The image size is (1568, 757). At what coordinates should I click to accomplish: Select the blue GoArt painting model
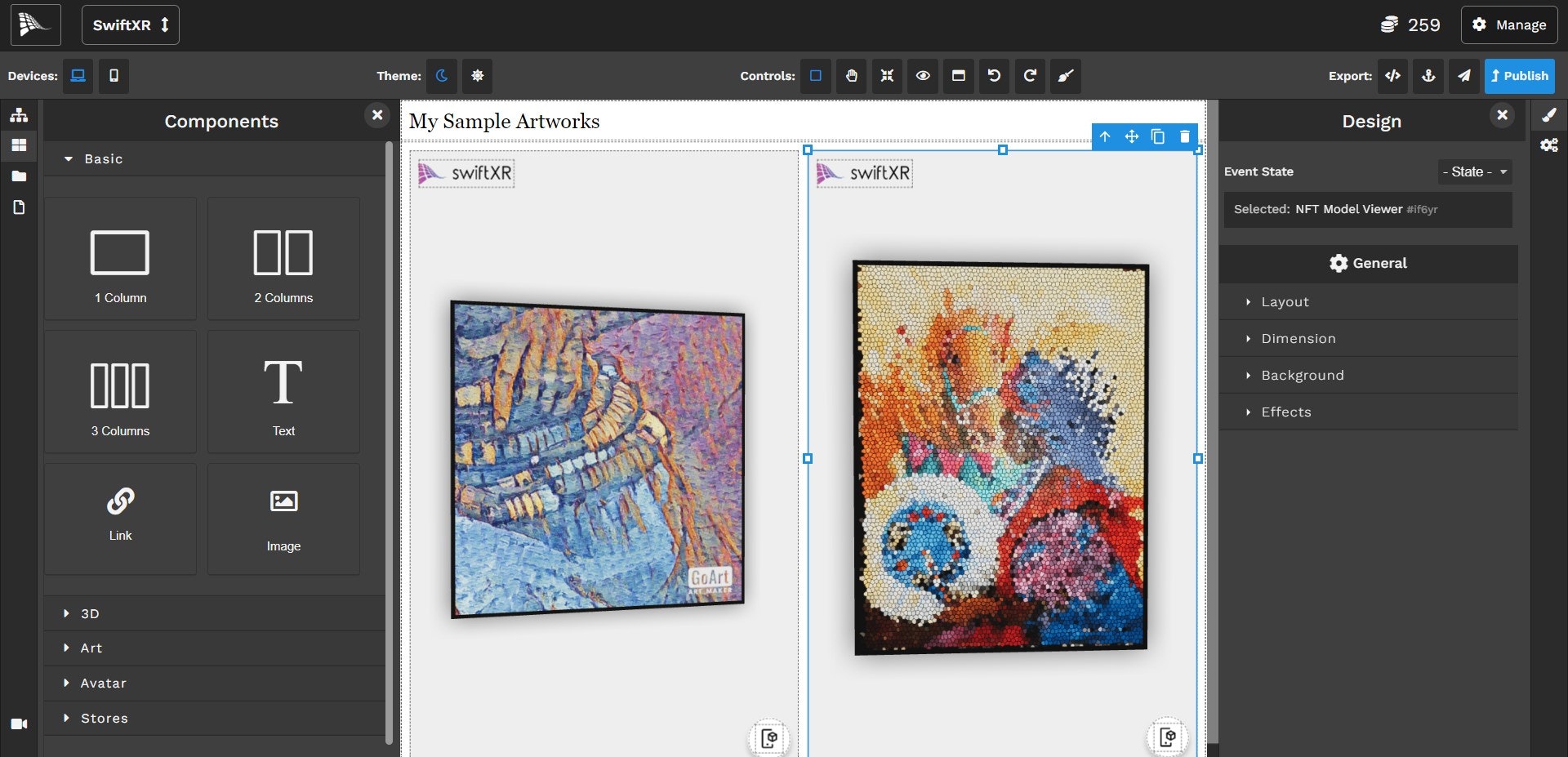(598, 460)
